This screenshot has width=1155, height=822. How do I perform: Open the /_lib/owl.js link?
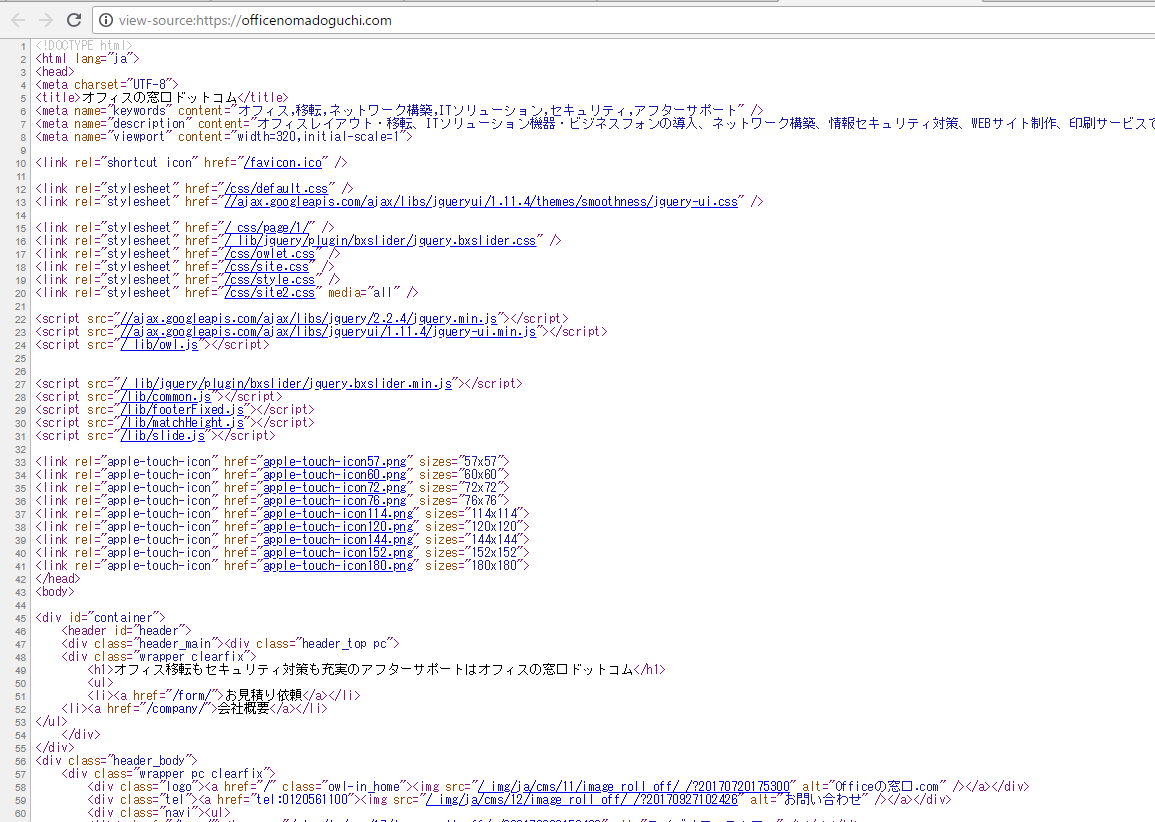tap(159, 345)
